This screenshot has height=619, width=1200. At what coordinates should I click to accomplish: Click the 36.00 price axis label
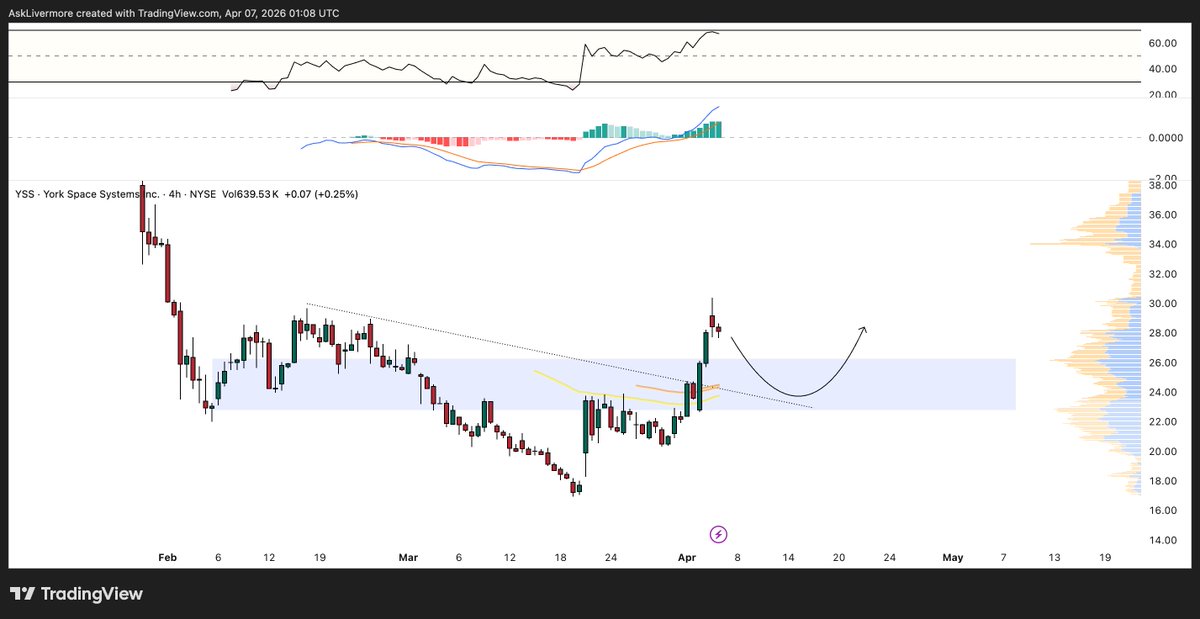[x=1161, y=215]
